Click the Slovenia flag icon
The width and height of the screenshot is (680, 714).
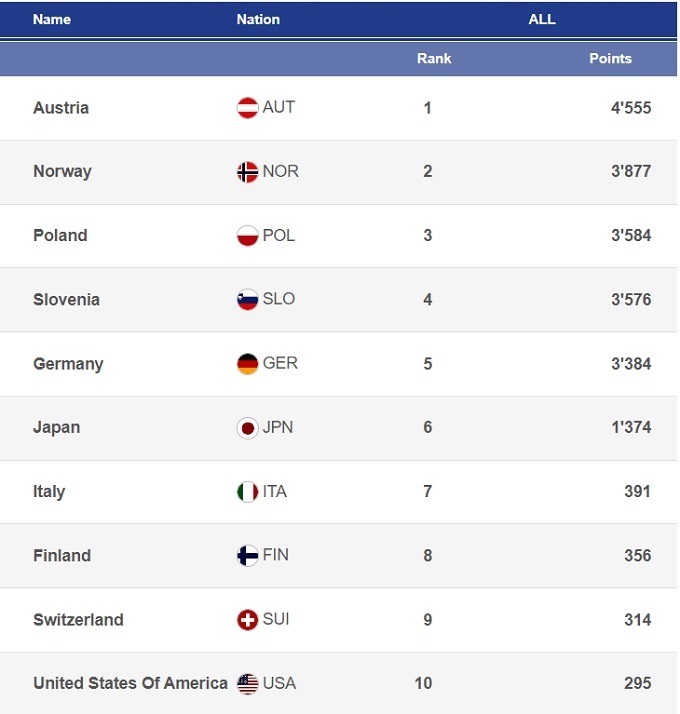(x=247, y=300)
